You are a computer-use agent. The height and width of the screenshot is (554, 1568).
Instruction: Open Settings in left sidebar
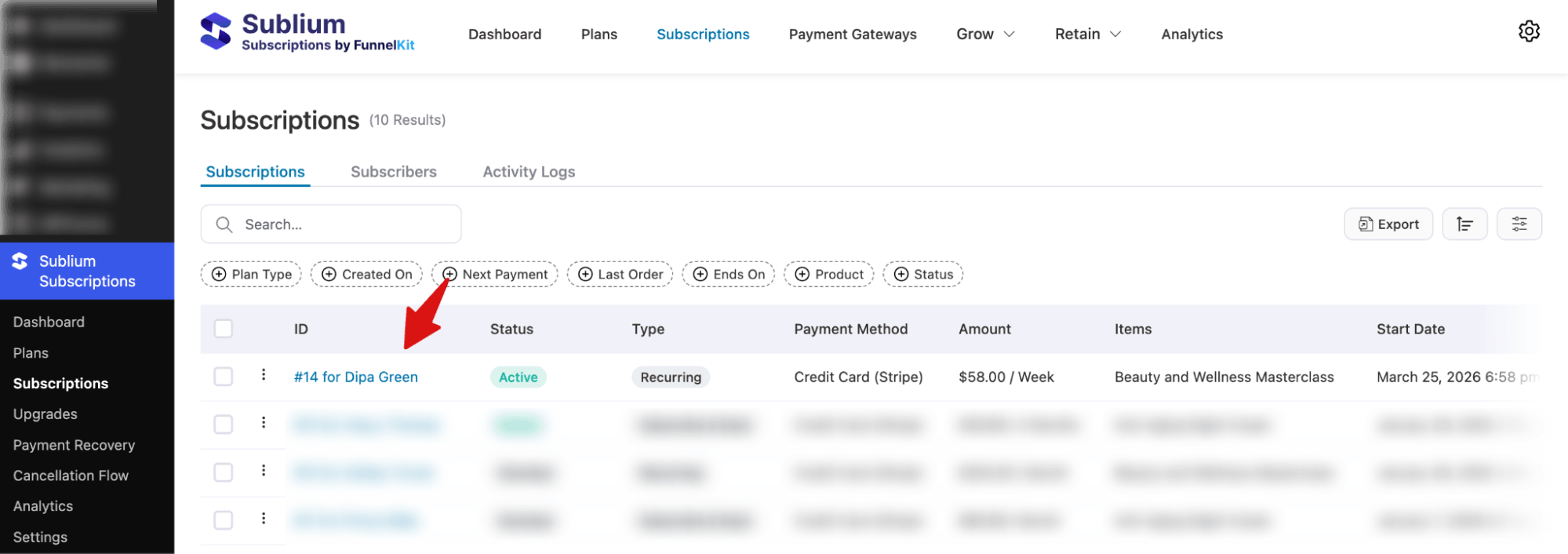click(40, 538)
